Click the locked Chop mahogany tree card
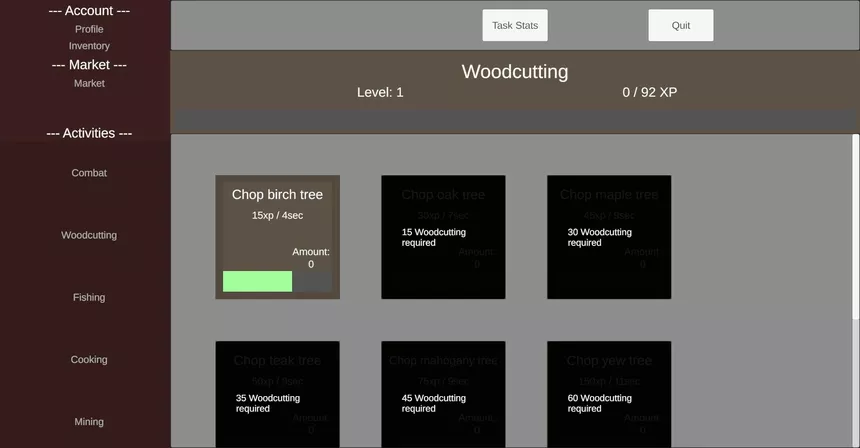 tap(443, 394)
